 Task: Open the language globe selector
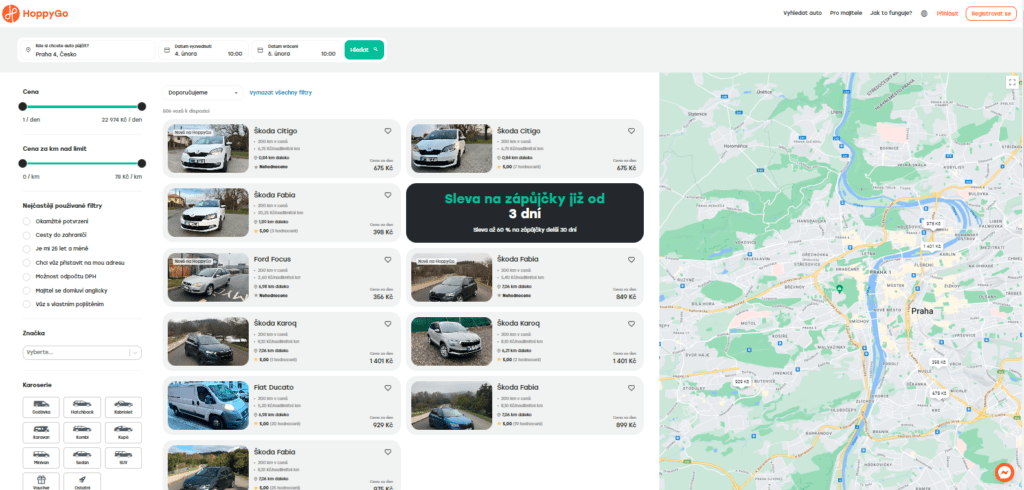924,13
